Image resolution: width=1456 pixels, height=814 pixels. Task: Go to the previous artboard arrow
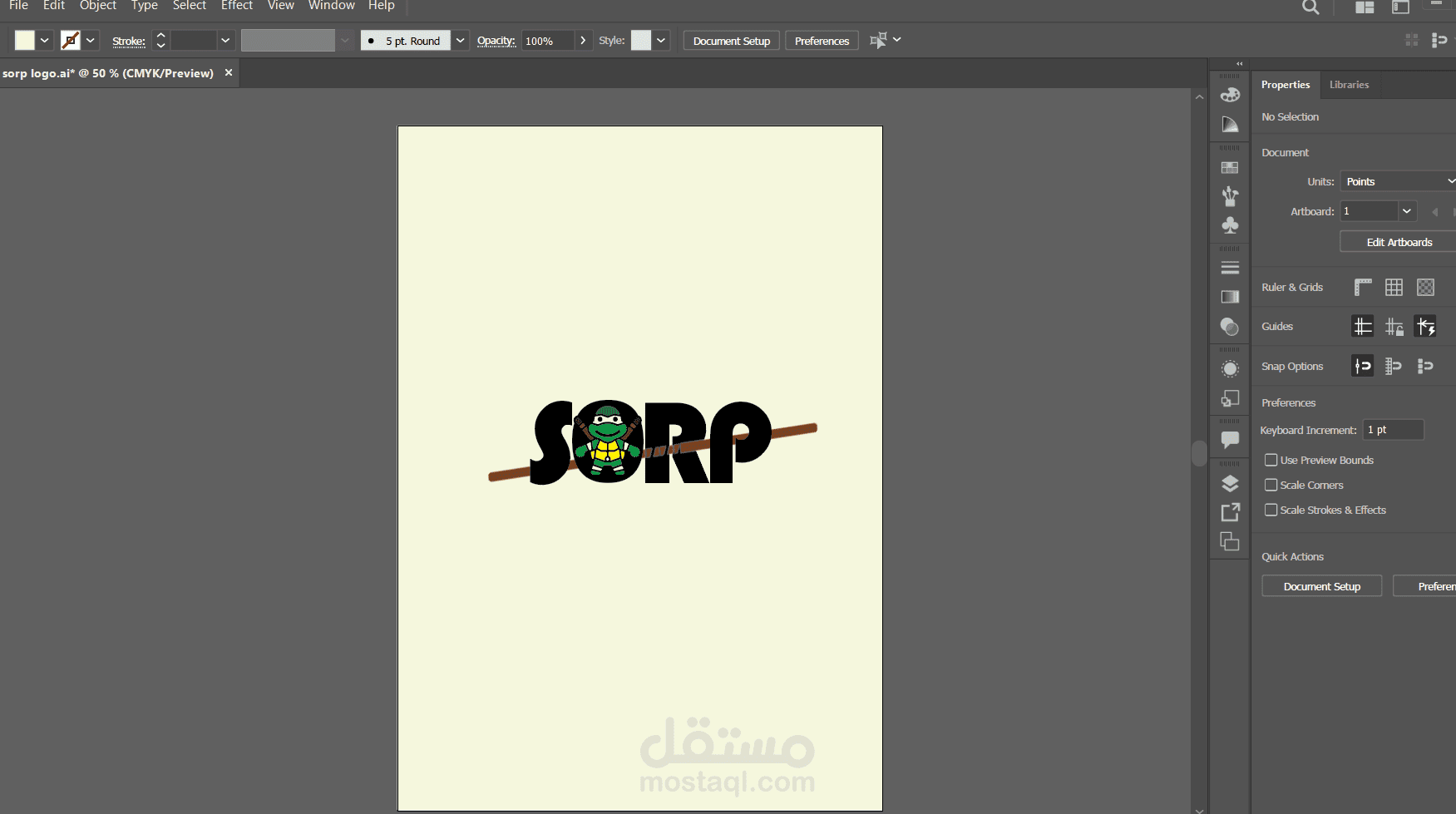point(1435,212)
